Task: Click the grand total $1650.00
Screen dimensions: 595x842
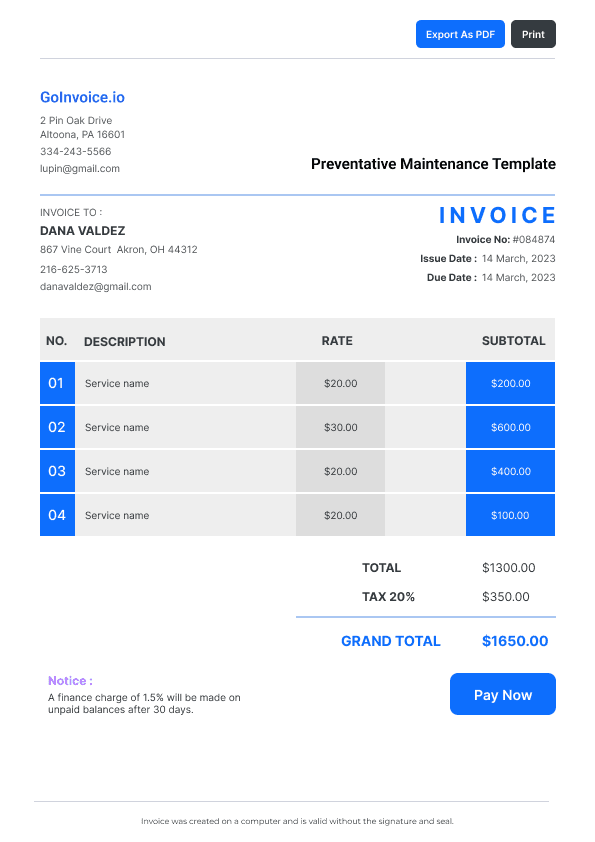Action: [x=515, y=641]
